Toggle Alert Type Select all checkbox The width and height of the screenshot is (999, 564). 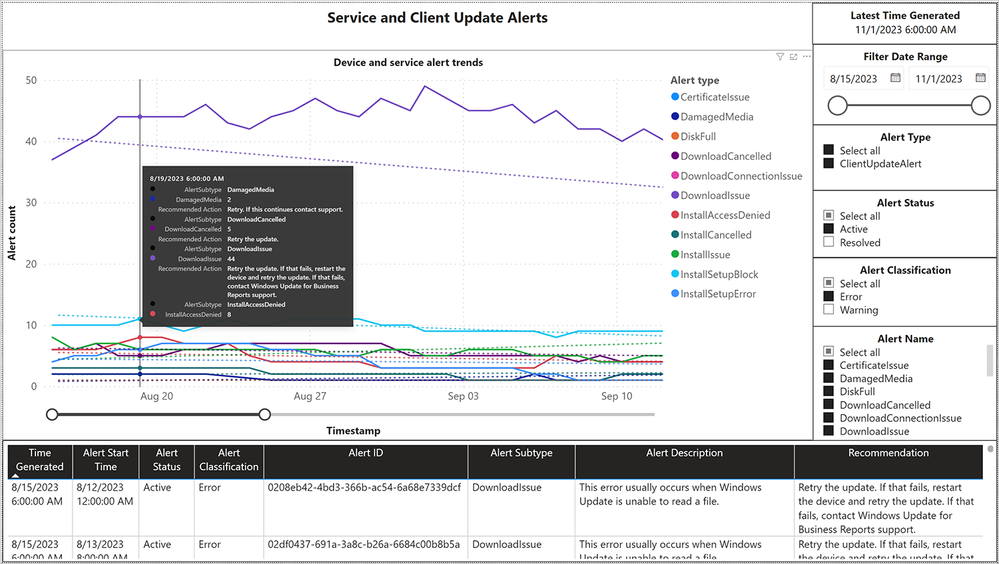[x=828, y=150]
